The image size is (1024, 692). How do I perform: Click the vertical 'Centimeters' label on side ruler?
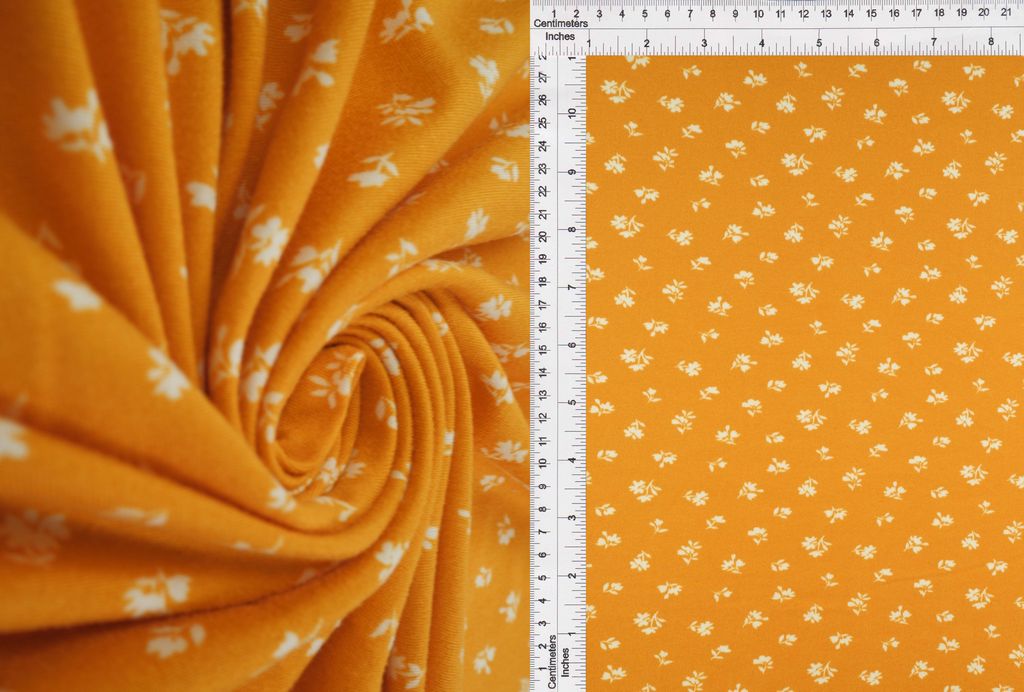click(552, 661)
